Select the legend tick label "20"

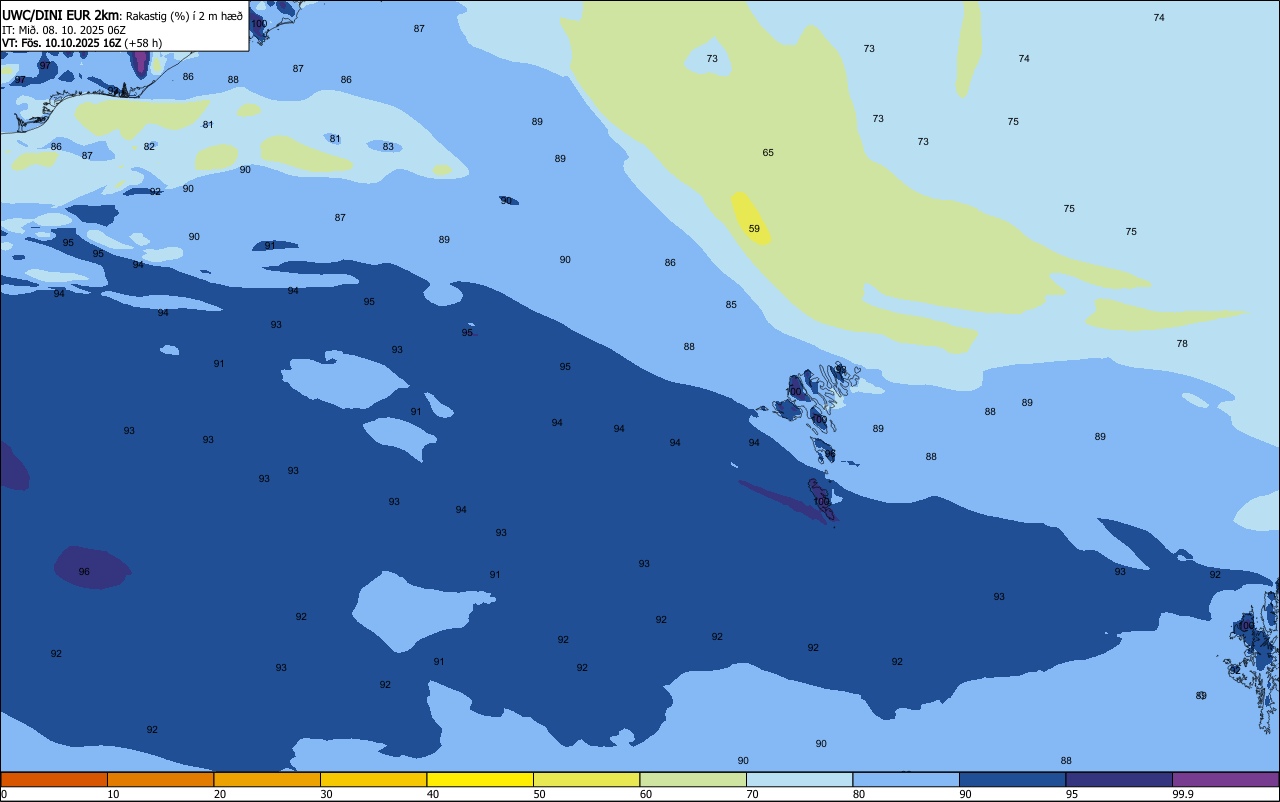click(220, 794)
